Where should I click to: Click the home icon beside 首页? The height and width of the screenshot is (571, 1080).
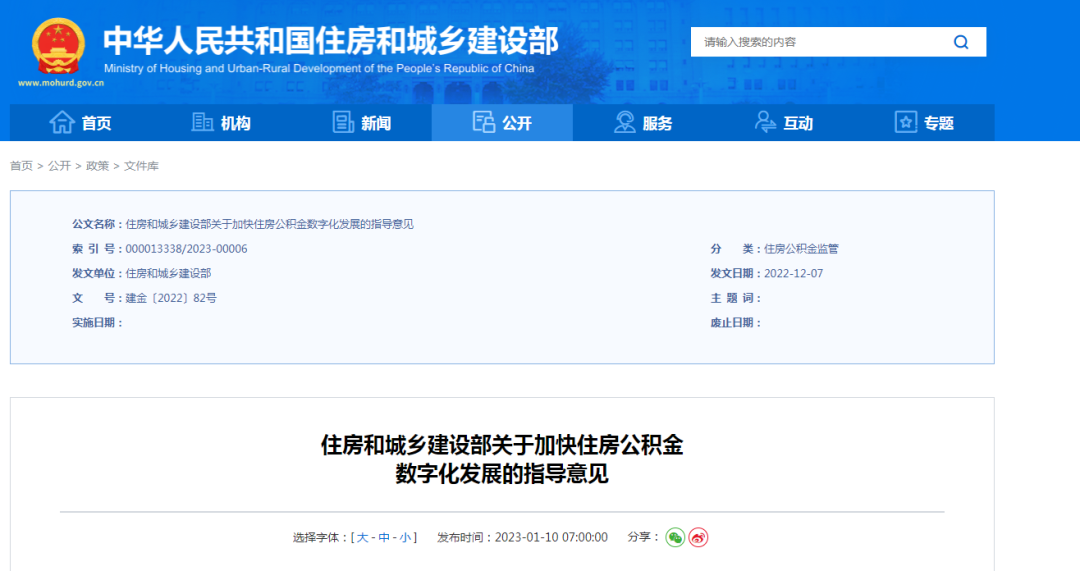point(62,123)
